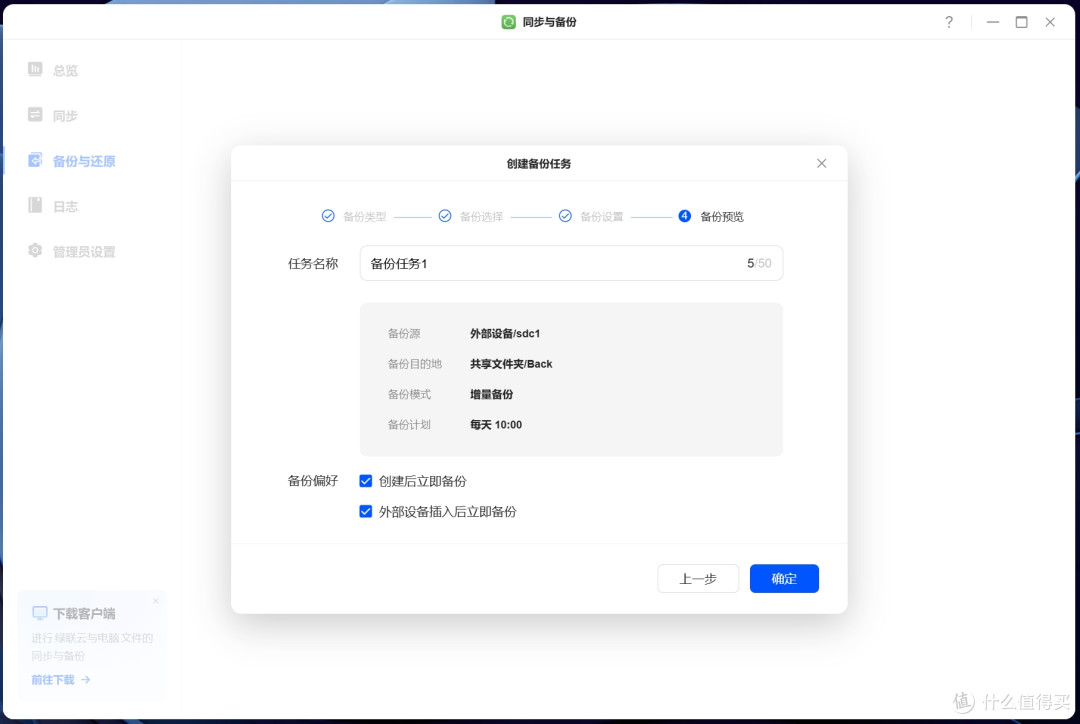The image size is (1080, 724).
Task: Close the 创建备份任务 dialog
Action: click(821, 163)
